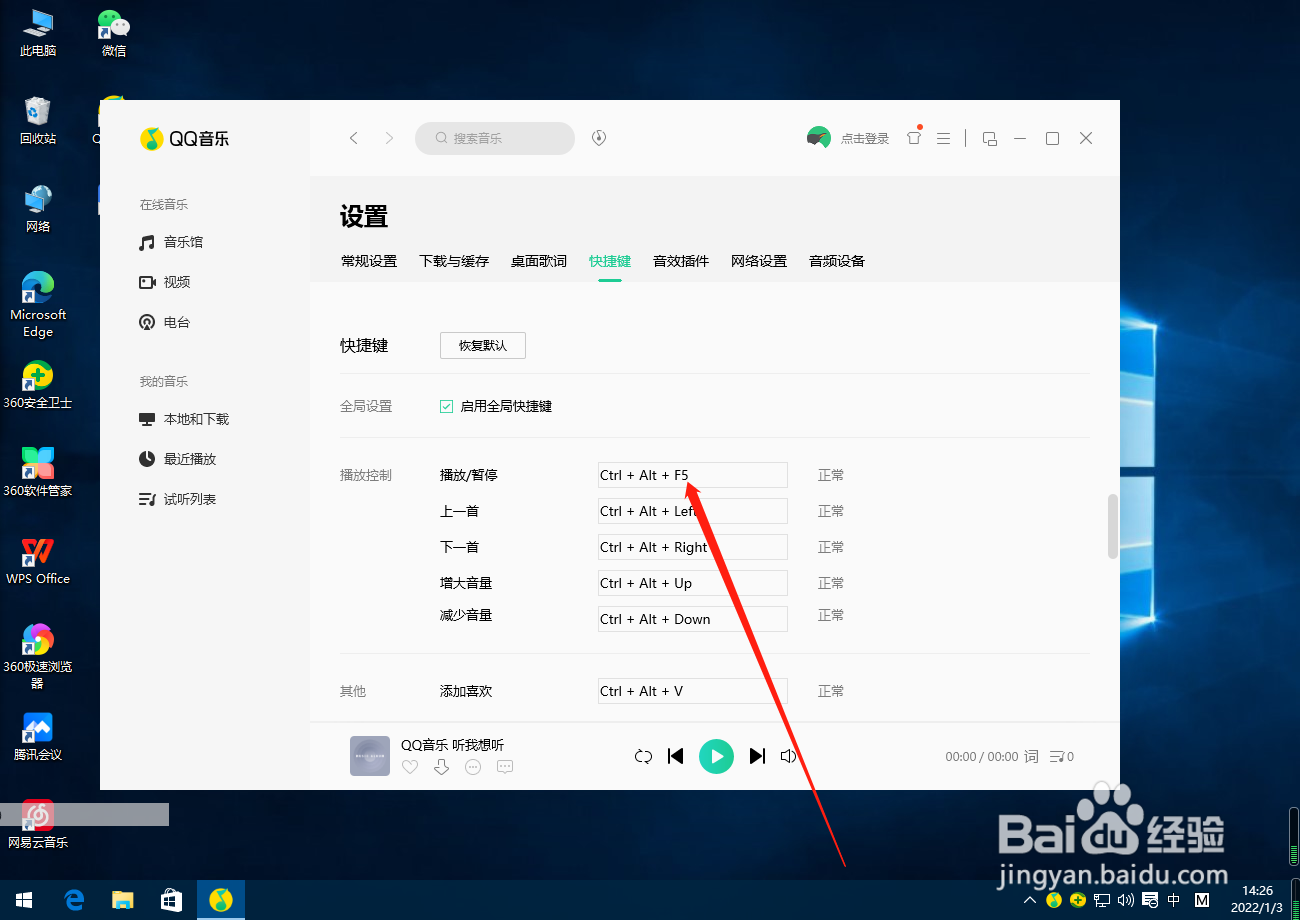The image size is (1300, 920).
Task: Switch to 音频设备 tab
Action: (x=837, y=261)
